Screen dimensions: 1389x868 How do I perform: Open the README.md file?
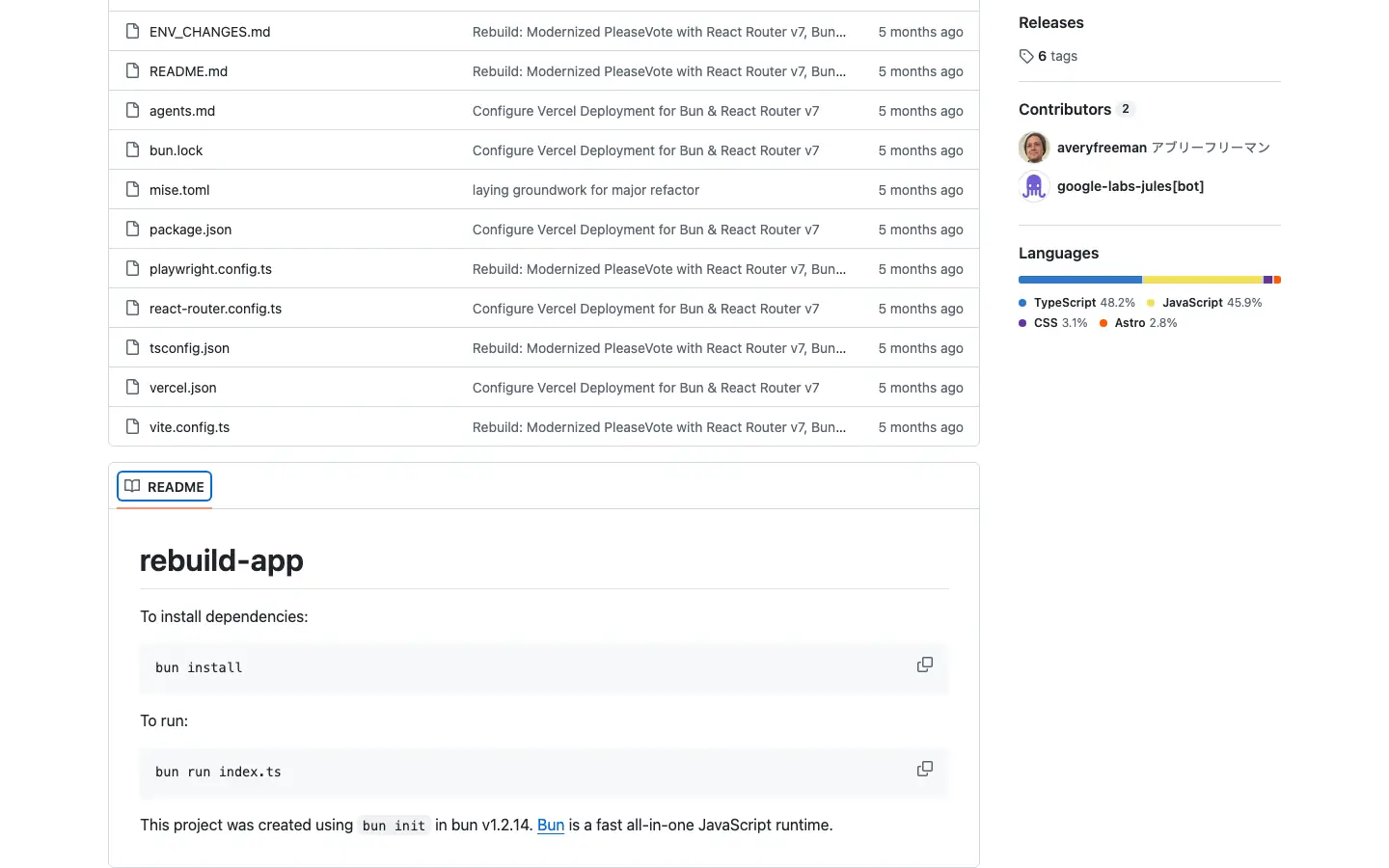point(188,71)
